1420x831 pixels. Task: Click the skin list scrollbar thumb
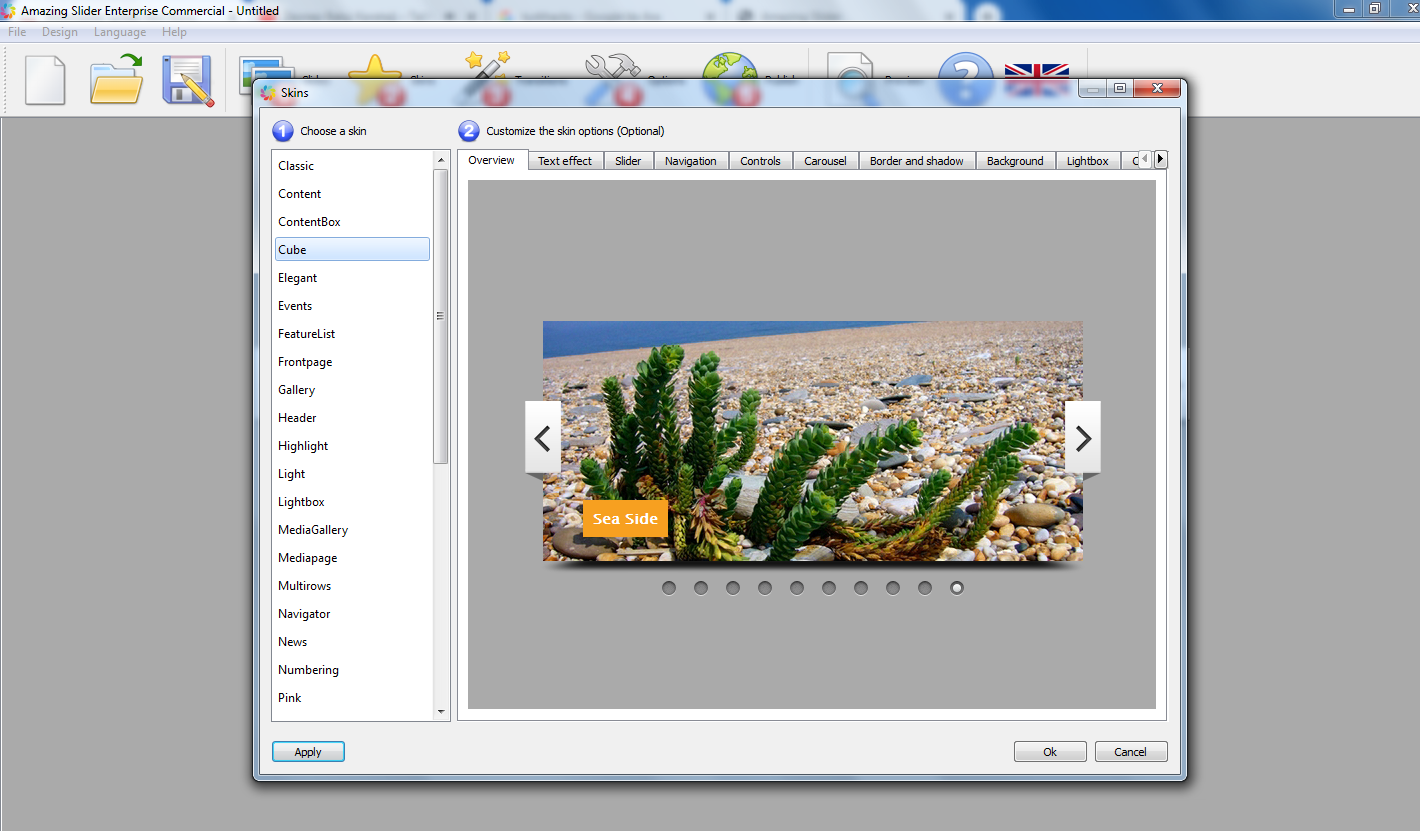441,316
